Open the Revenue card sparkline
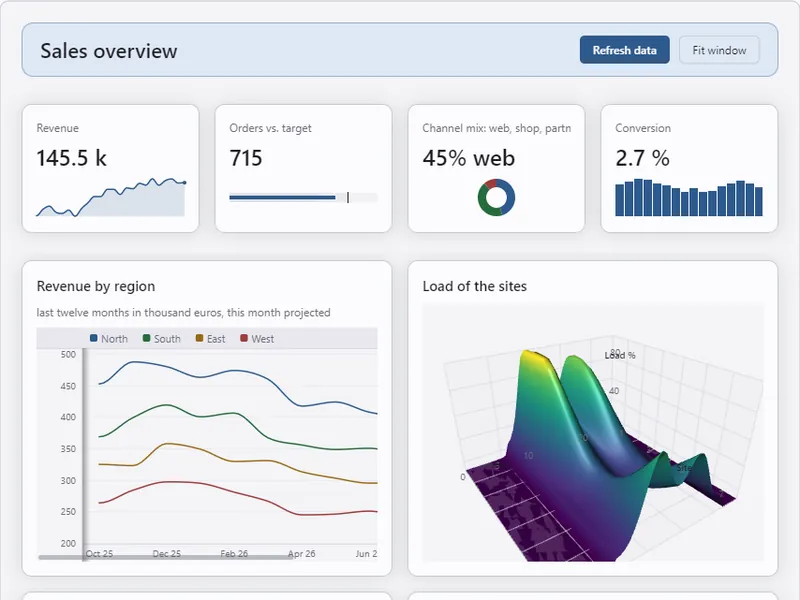 click(111, 197)
